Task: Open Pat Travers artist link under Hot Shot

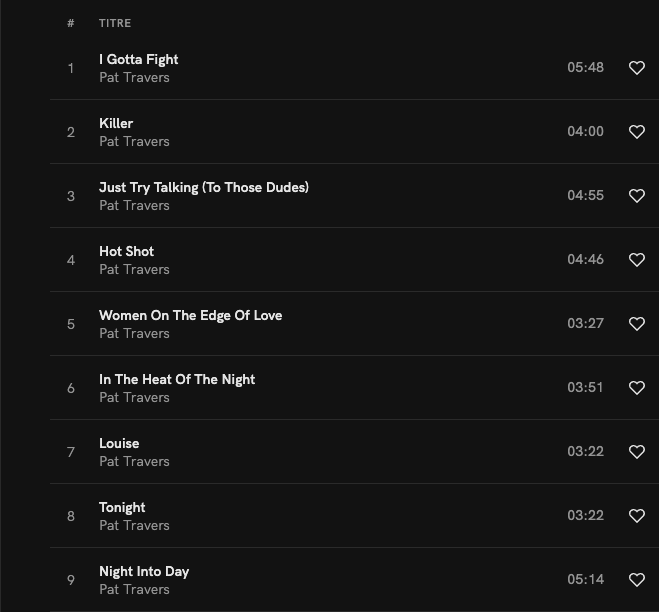Action: pyautogui.click(x=134, y=270)
